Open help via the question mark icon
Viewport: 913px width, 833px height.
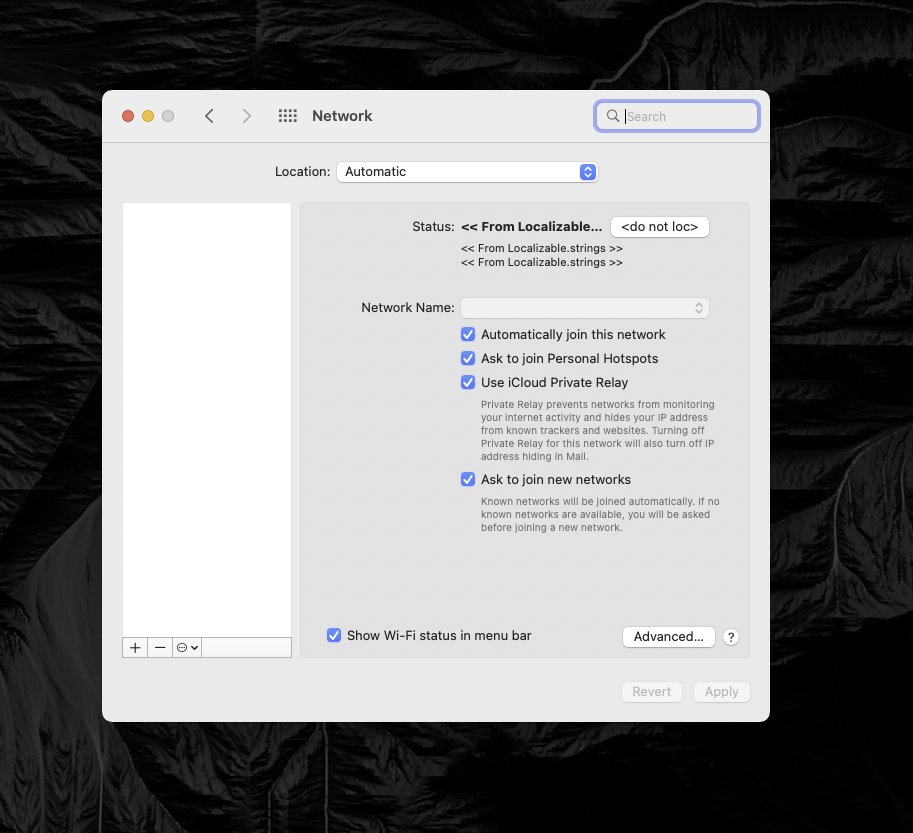tap(730, 637)
